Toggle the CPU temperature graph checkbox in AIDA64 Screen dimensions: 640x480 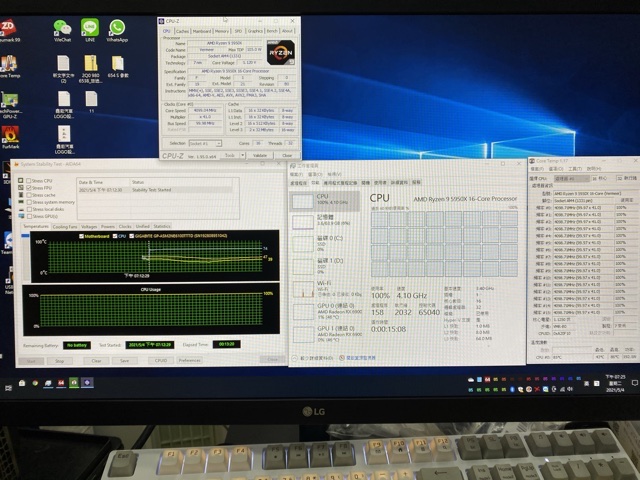pos(115,236)
